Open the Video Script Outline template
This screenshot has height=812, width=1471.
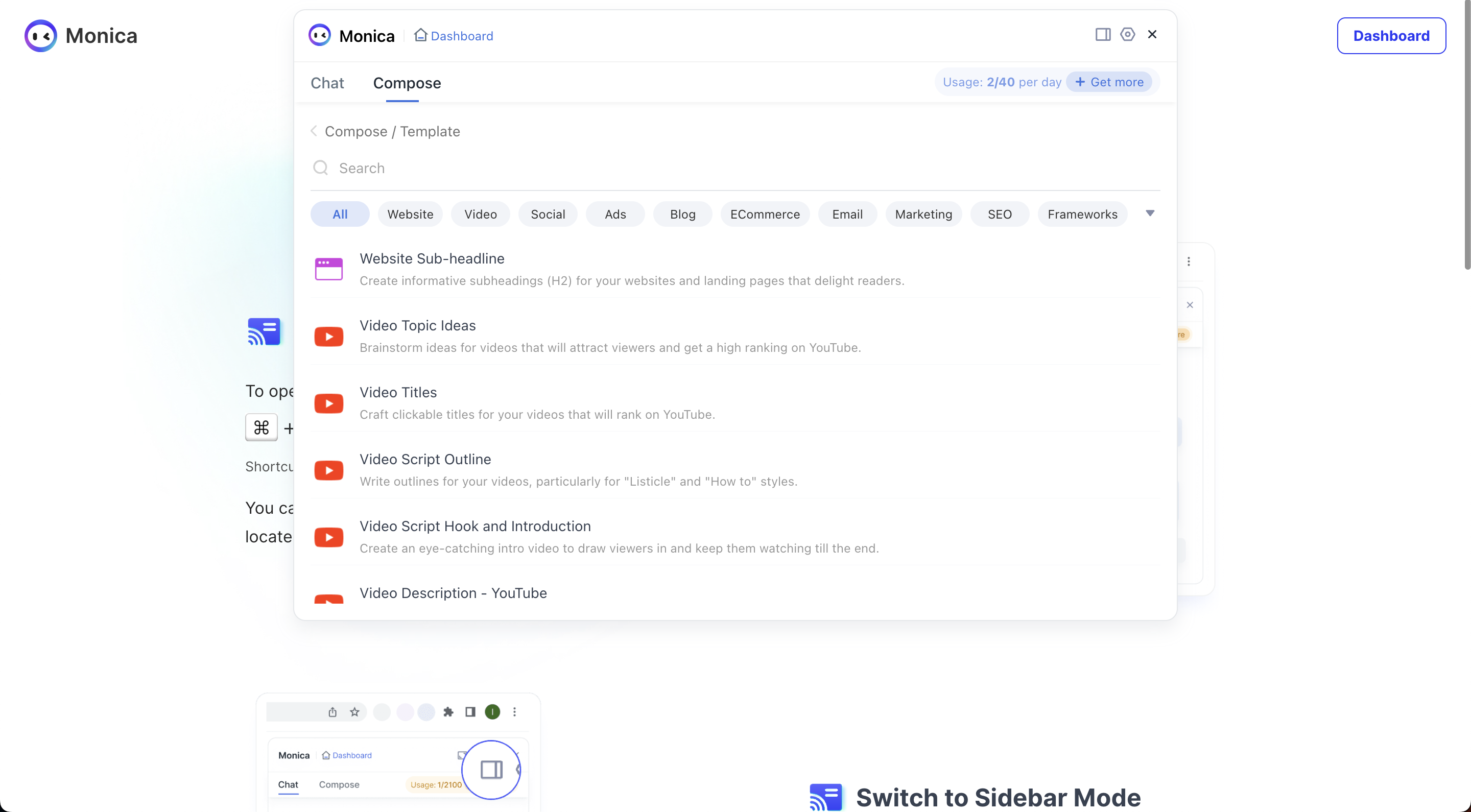[735, 470]
